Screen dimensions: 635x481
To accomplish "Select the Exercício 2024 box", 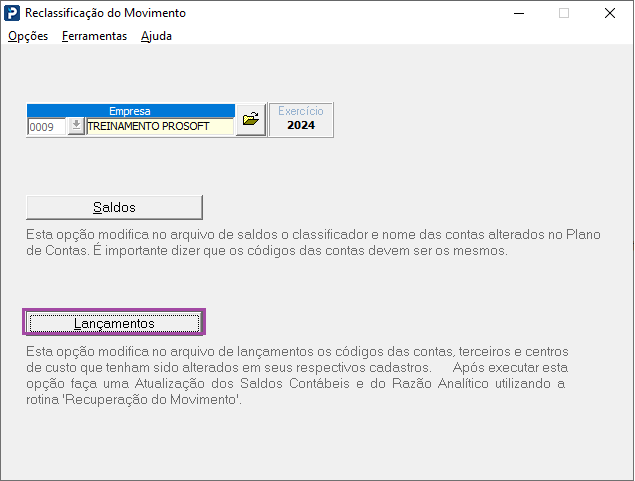I will (x=301, y=120).
